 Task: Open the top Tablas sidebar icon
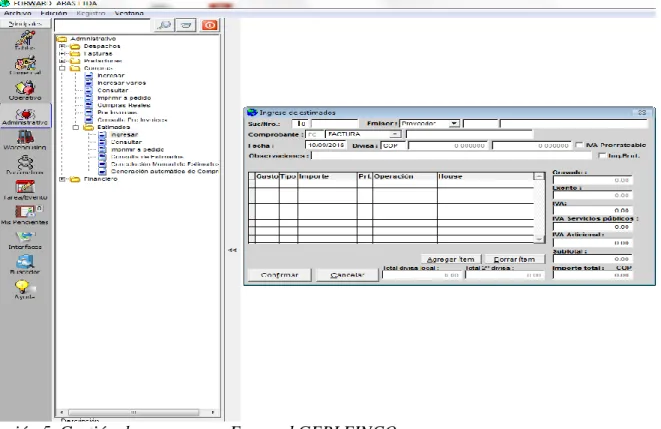25,39
